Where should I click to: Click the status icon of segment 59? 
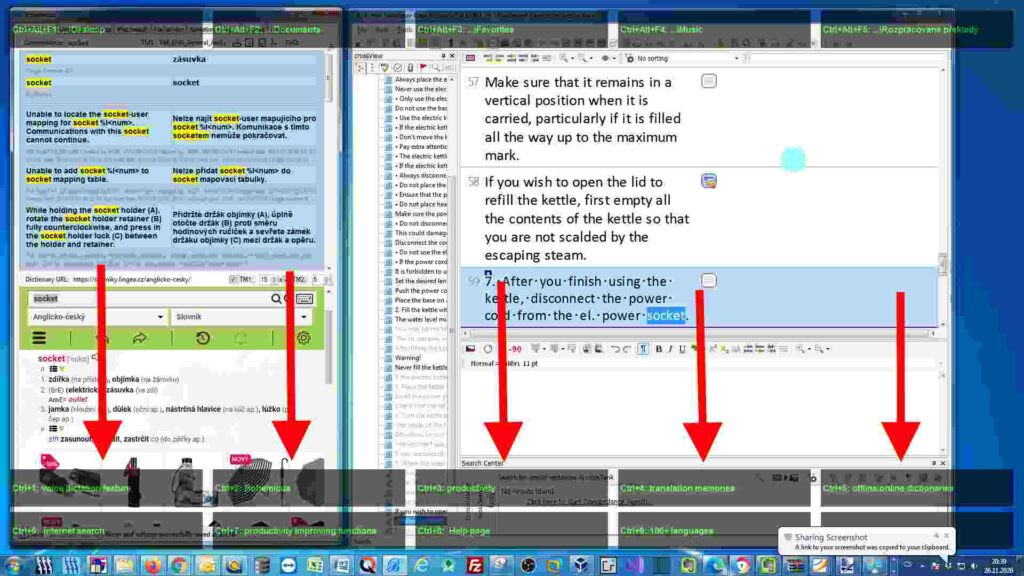coord(709,280)
